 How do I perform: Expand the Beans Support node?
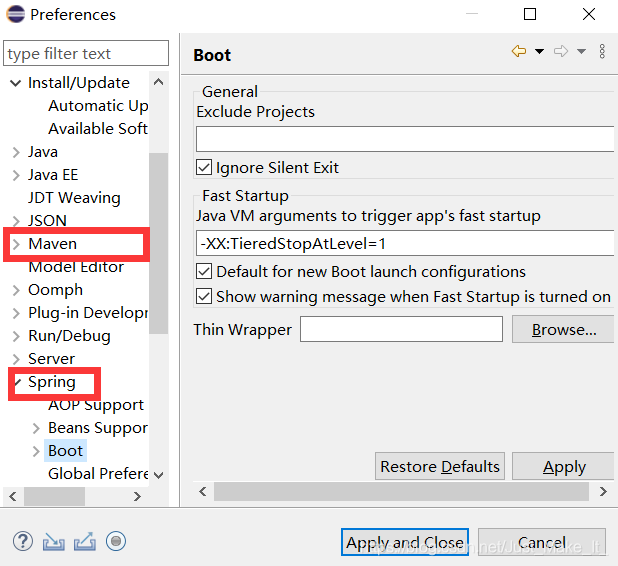[36, 428]
